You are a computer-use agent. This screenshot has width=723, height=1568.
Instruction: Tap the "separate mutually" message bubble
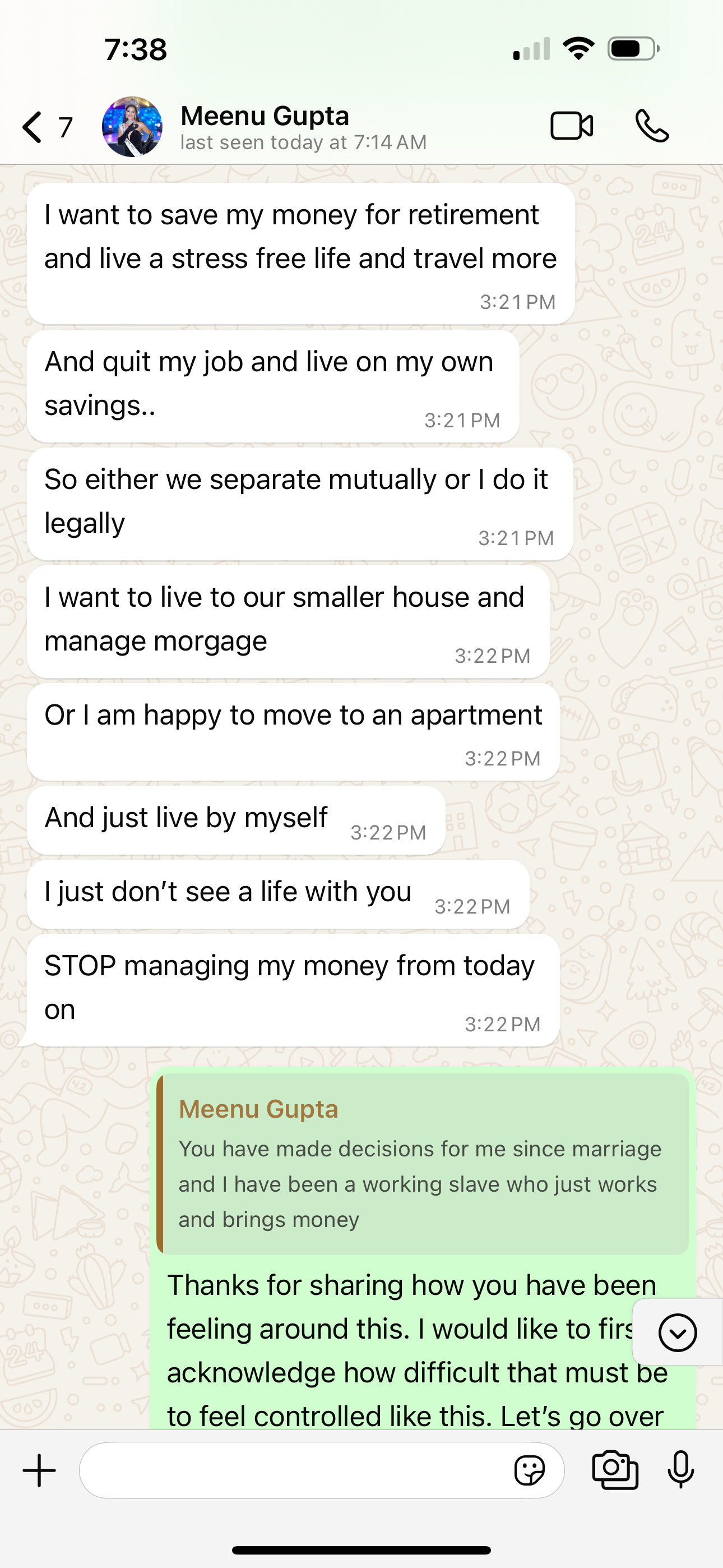pos(299,503)
